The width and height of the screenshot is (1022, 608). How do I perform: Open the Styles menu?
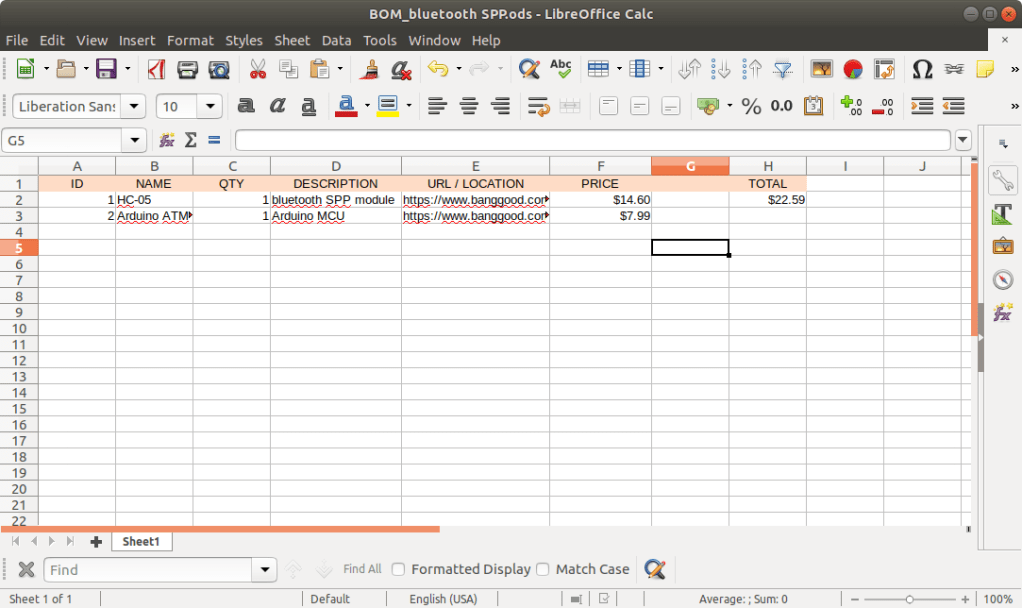(x=243, y=40)
